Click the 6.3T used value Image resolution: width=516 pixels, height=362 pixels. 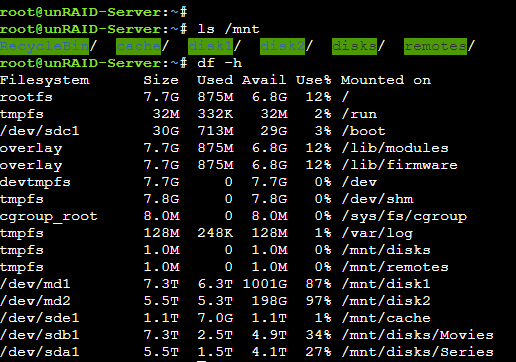215,284
